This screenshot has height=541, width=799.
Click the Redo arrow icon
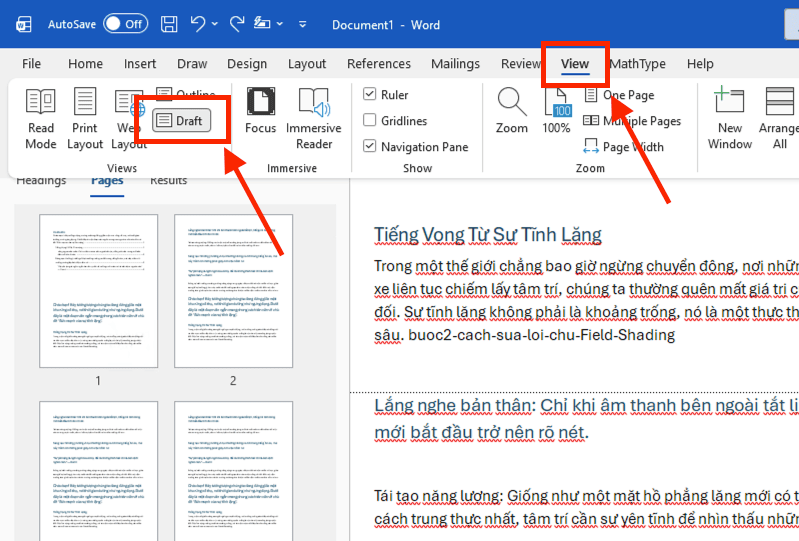(x=236, y=24)
